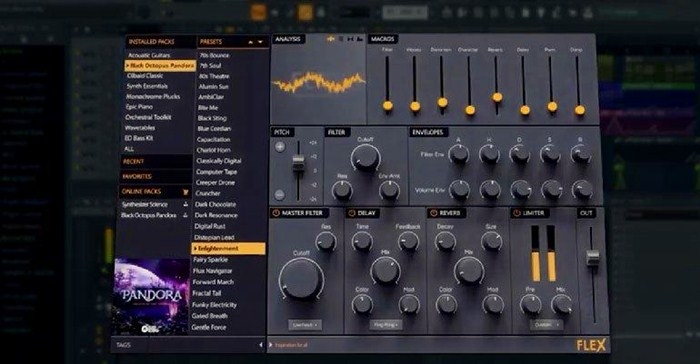Choose the Chariot Horn preset
700x364 pixels.
213,150
